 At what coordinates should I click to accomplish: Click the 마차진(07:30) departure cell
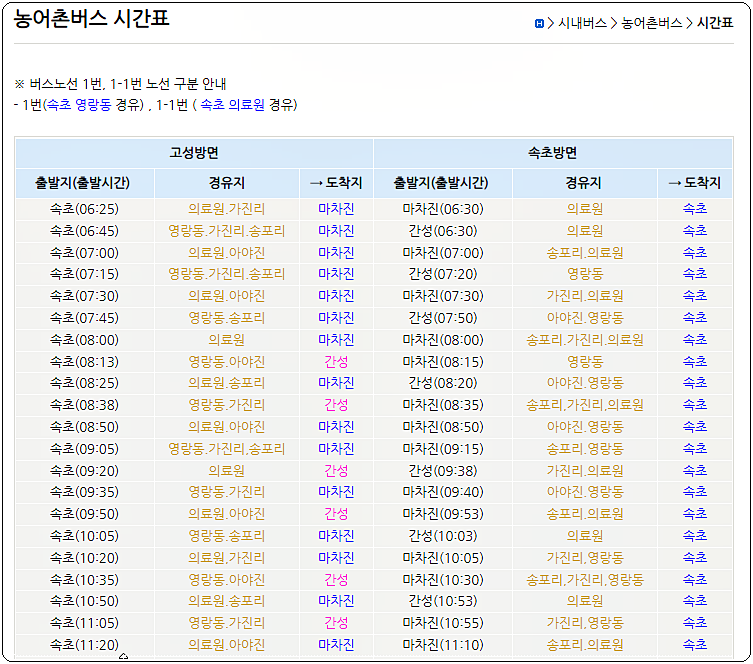(443, 296)
